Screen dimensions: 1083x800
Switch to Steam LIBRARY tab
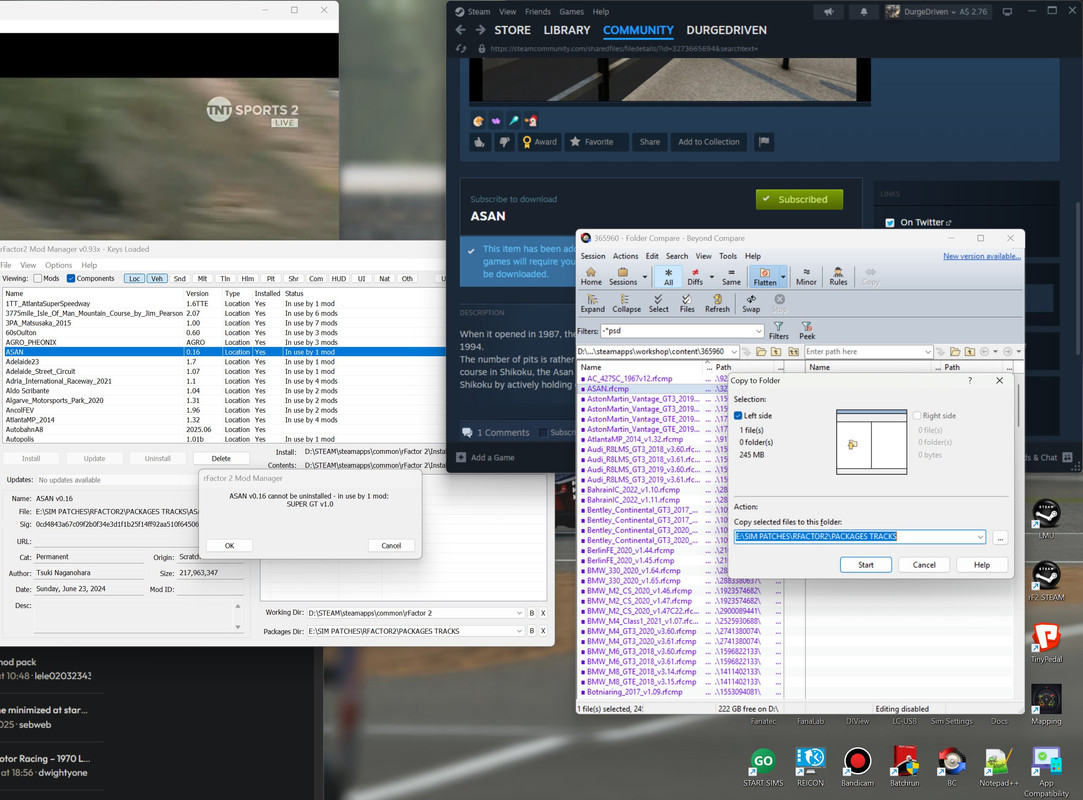(566, 30)
